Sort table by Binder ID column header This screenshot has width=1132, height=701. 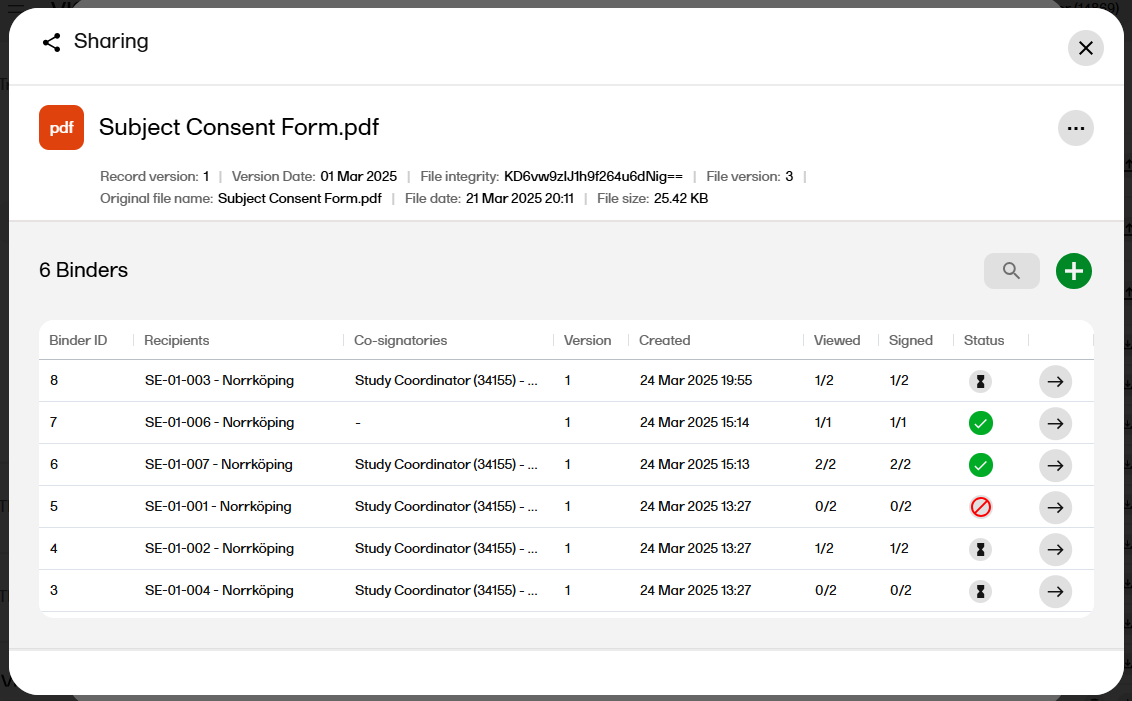pyautogui.click(x=78, y=340)
